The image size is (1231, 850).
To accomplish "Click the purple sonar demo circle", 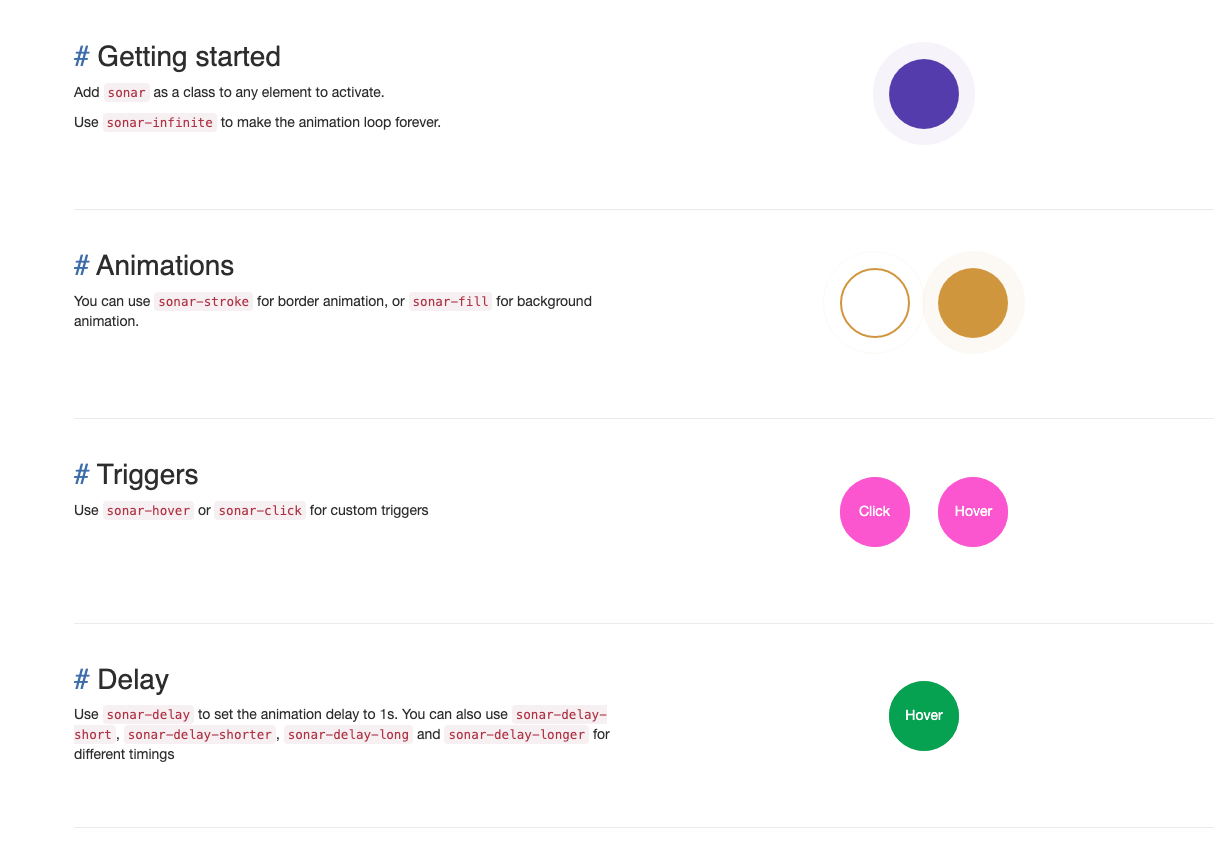I will click(x=924, y=93).
